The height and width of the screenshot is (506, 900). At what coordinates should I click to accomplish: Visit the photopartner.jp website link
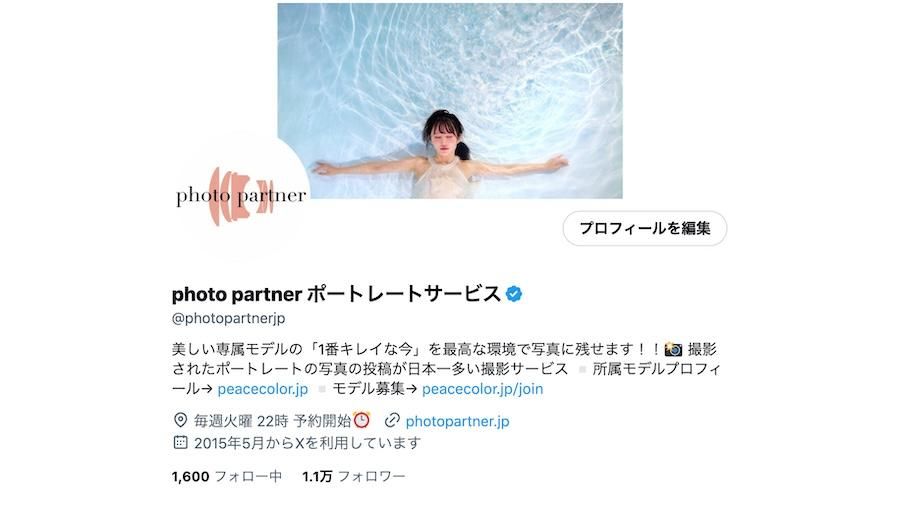coord(457,421)
